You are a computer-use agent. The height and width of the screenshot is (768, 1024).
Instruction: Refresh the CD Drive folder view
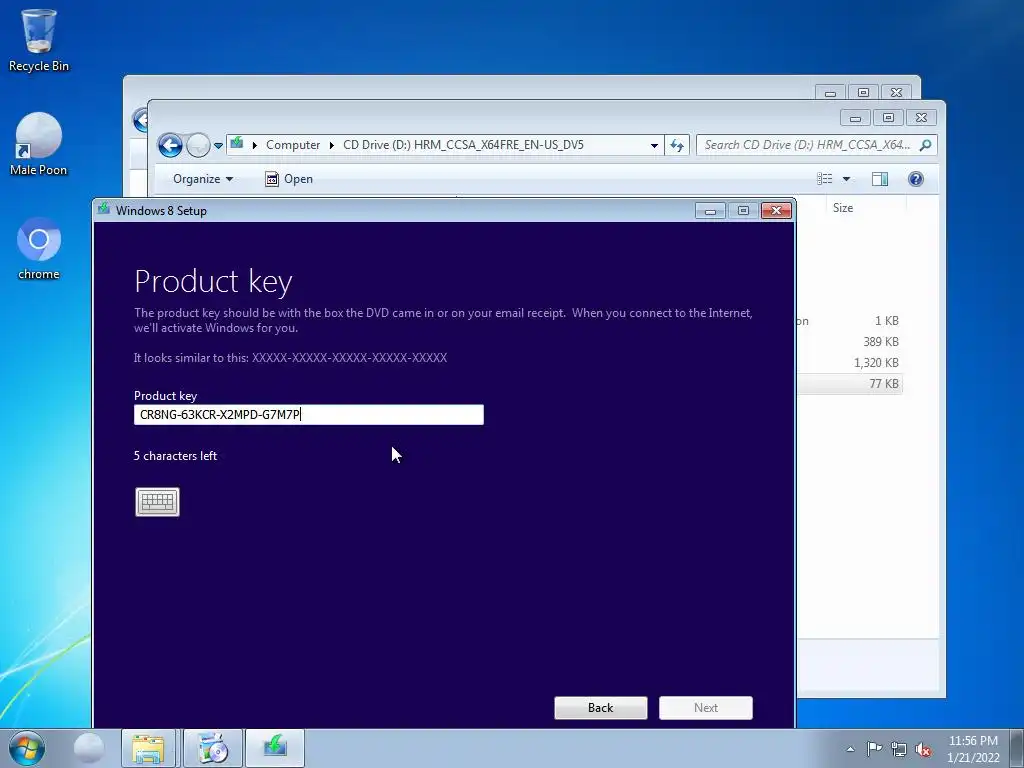[x=677, y=146]
